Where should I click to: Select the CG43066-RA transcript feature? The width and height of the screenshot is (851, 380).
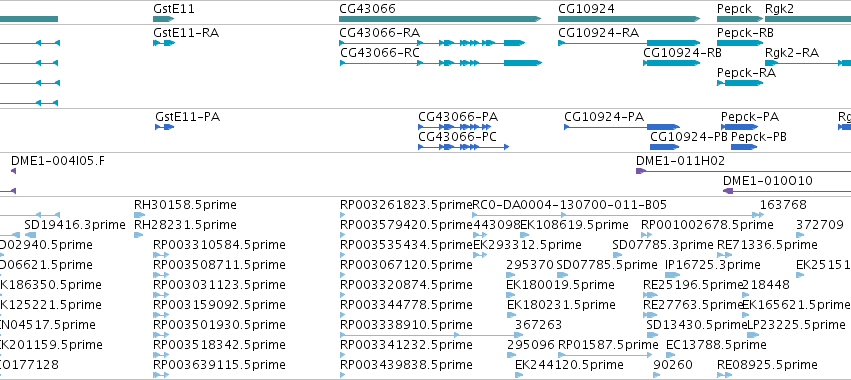coord(432,43)
